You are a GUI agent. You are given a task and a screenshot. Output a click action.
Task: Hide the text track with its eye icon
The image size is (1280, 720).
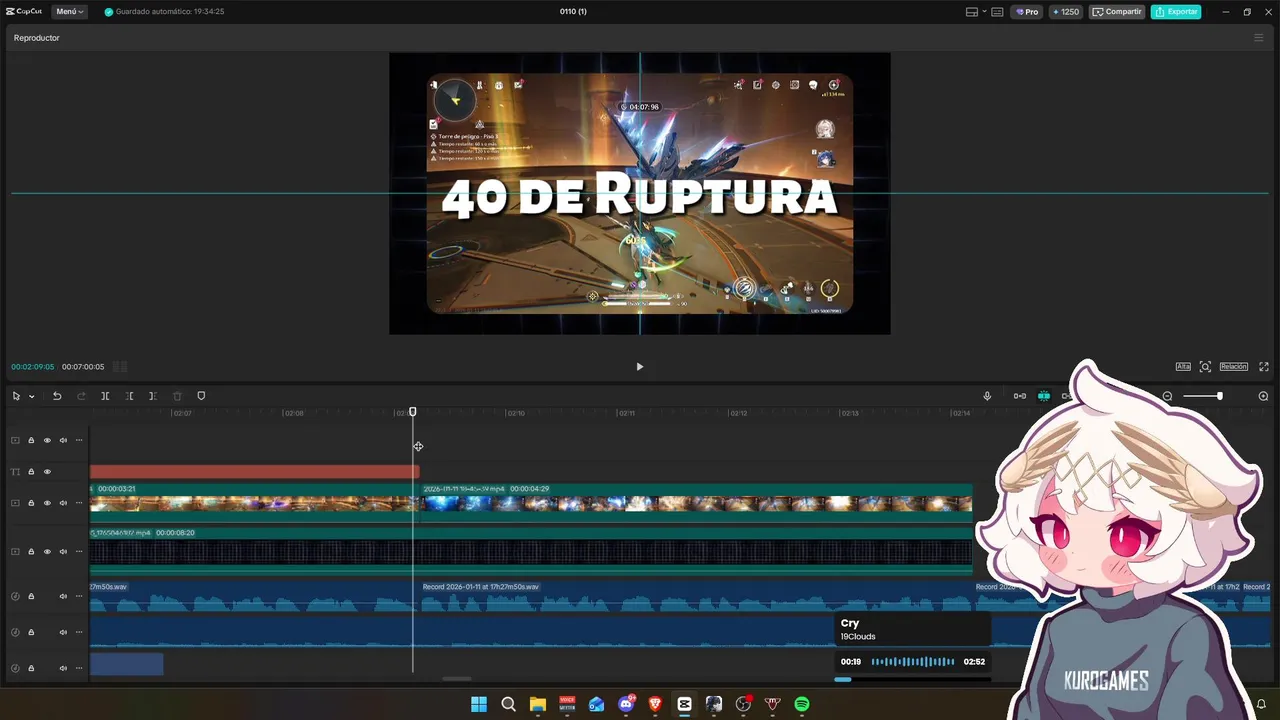[47, 471]
